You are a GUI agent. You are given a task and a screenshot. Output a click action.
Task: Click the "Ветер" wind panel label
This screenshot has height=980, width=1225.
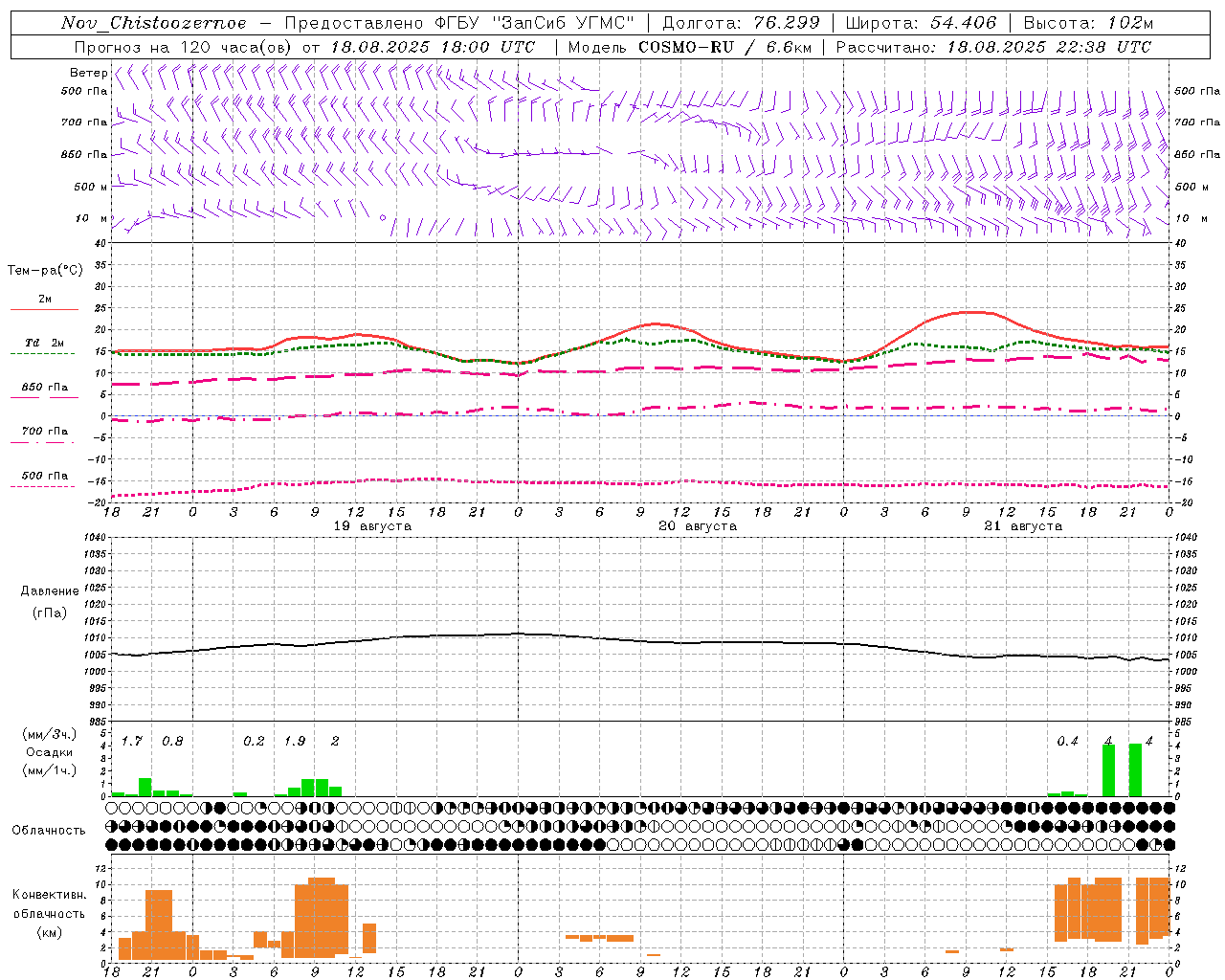tap(89, 73)
